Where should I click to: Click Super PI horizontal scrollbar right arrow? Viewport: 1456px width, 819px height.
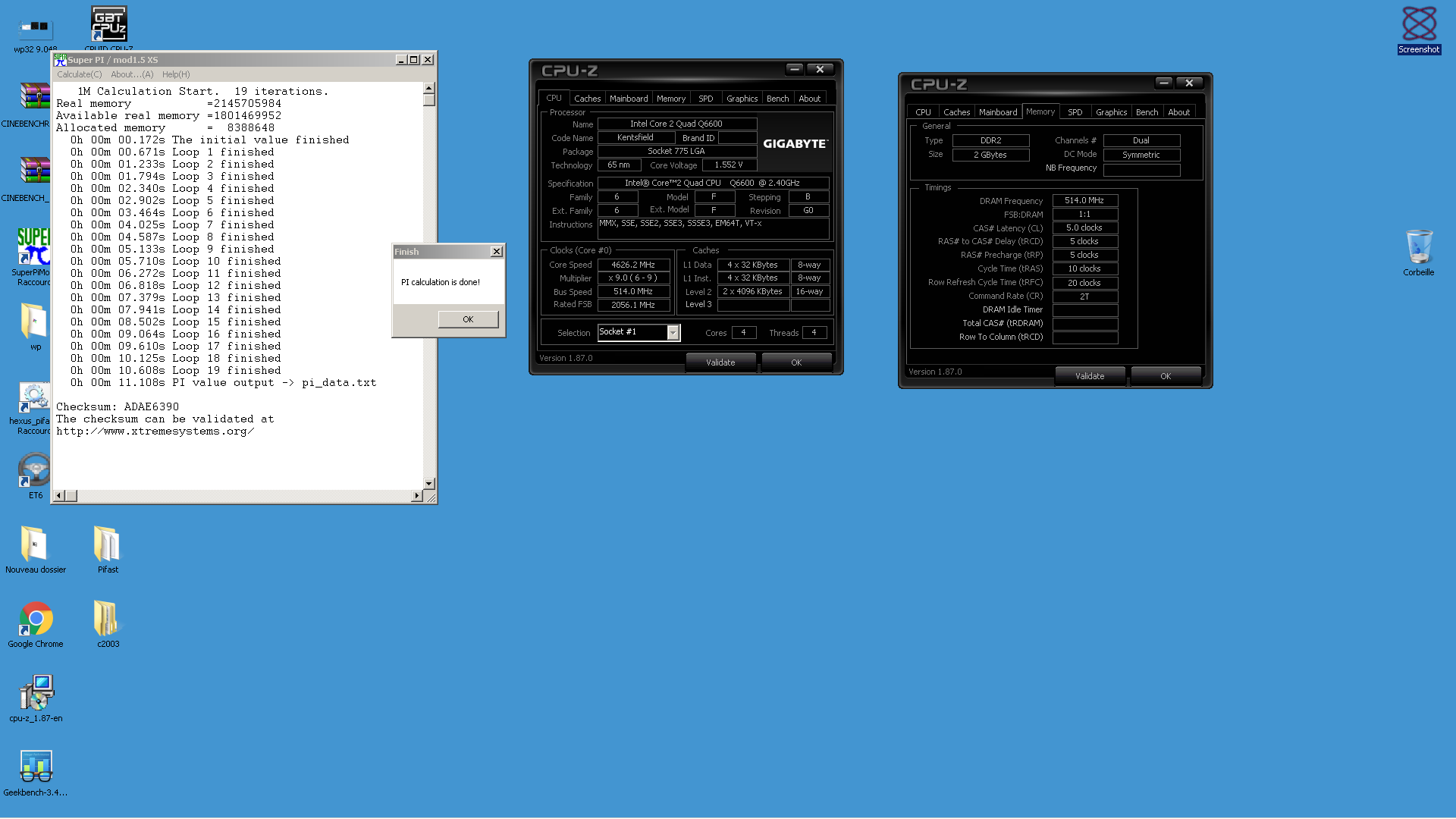click(416, 496)
